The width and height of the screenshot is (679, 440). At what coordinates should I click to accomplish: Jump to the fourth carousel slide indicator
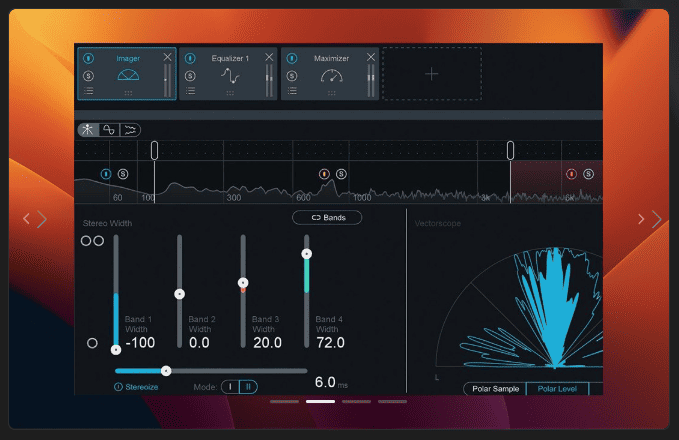pyautogui.click(x=392, y=401)
